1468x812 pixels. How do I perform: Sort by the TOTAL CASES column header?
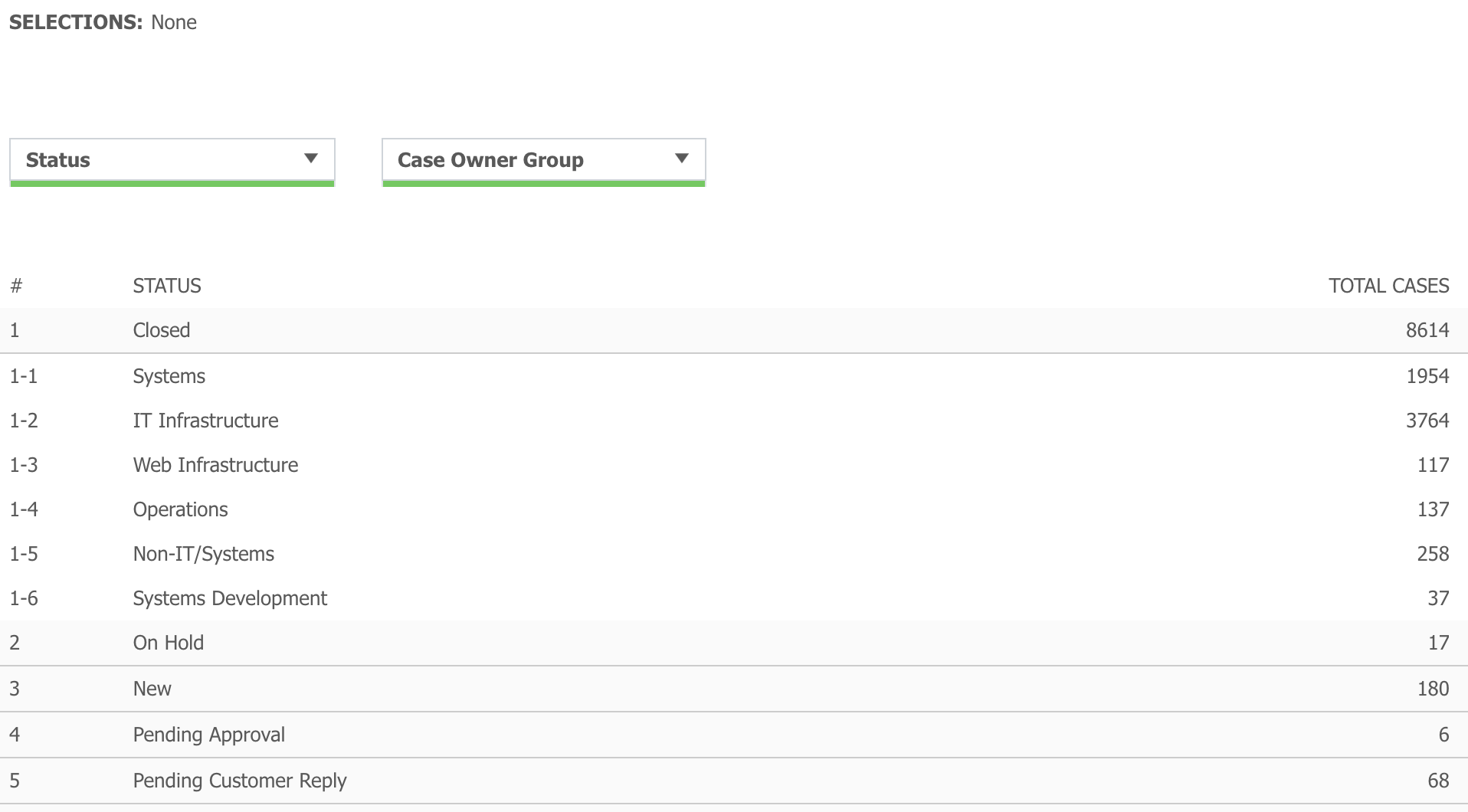click(x=1388, y=285)
